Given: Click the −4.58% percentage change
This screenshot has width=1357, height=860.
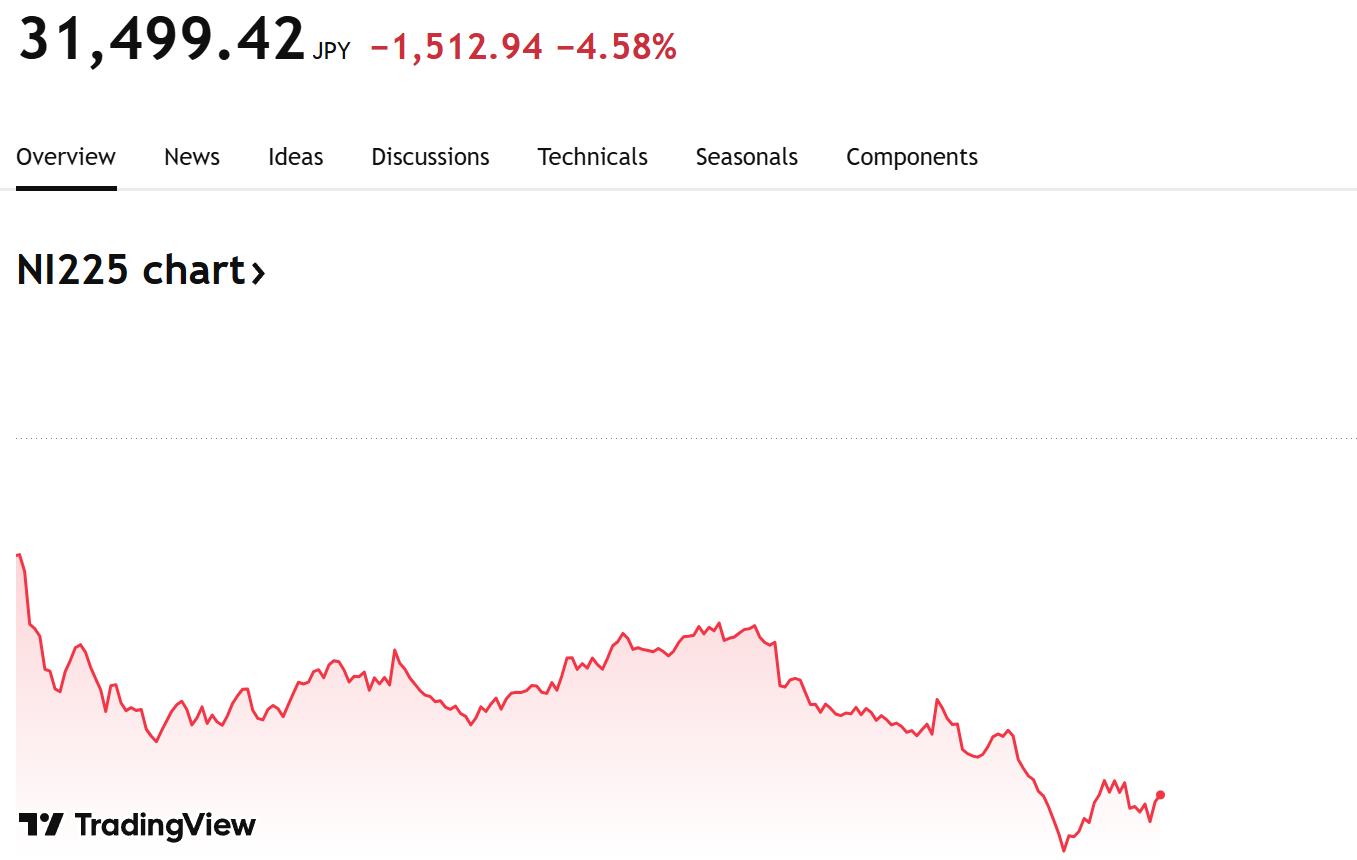Looking at the screenshot, I should click(616, 46).
